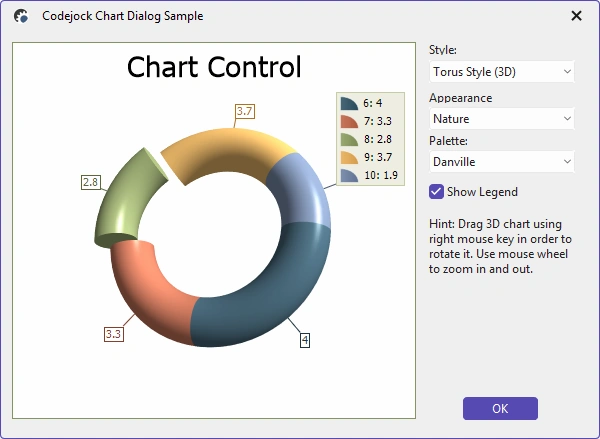The image size is (600, 439).
Task: Click the dark blue legend swatch for 6: 4
Action: point(349,103)
